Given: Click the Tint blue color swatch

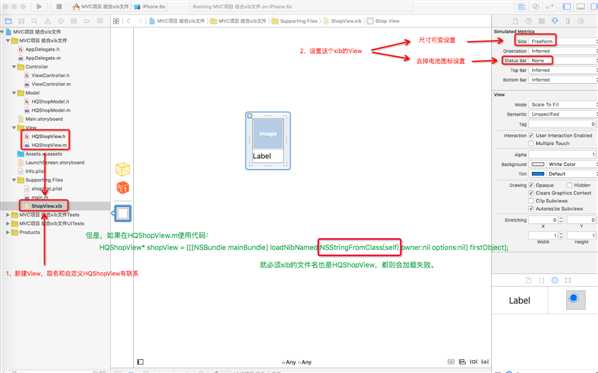Looking at the screenshot, I should (538, 174).
